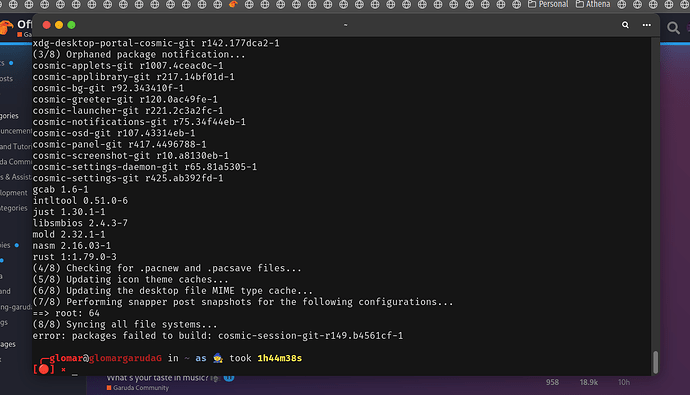Open the Garuda Community category link
The width and height of the screenshot is (690, 395).
[137, 388]
